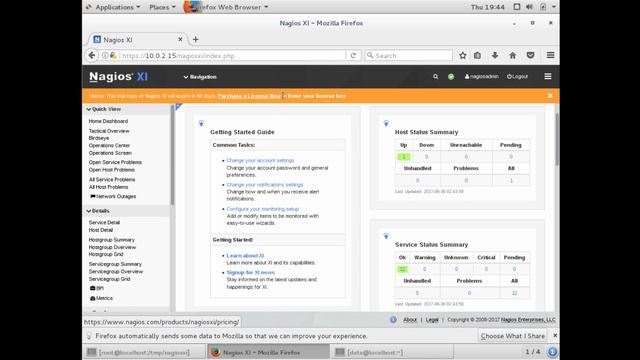Click the Nagios XI logo
Viewport: 640px width, 360px height.
[118, 76]
